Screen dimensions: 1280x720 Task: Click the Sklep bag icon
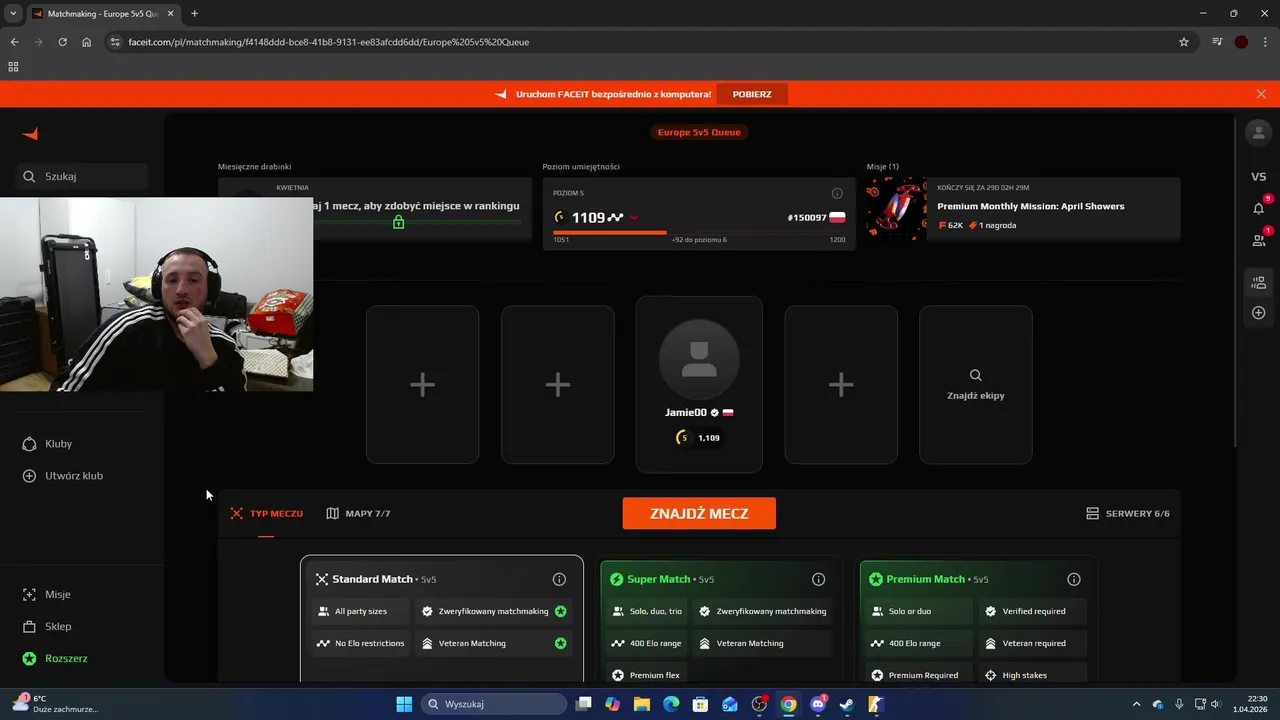[29, 626]
